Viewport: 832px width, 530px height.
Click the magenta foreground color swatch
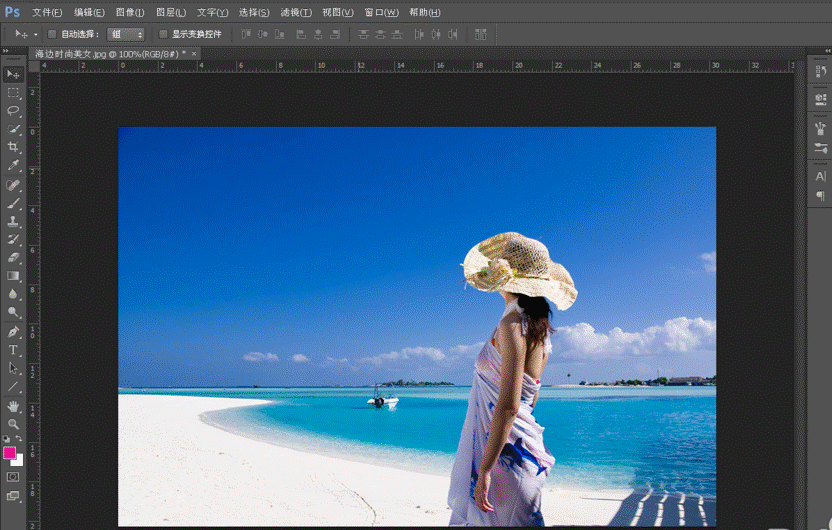point(10,453)
